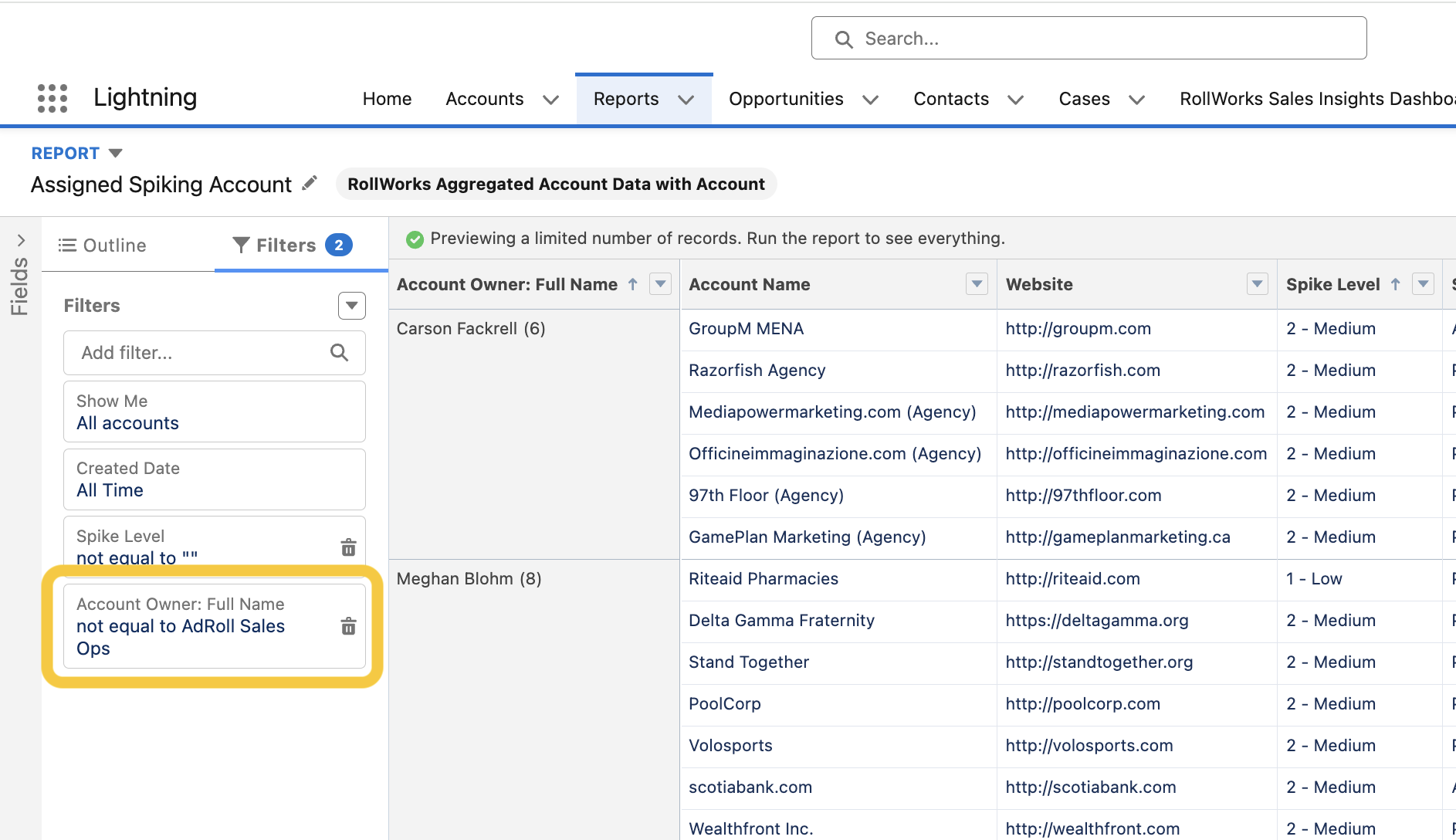The width and height of the screenshot is (1456, 840).
Task: Click the pencil icon to rename report
Action: tap(310, 184)
